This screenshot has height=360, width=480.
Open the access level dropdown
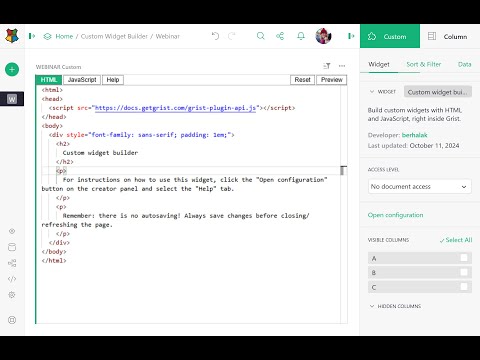420,186
